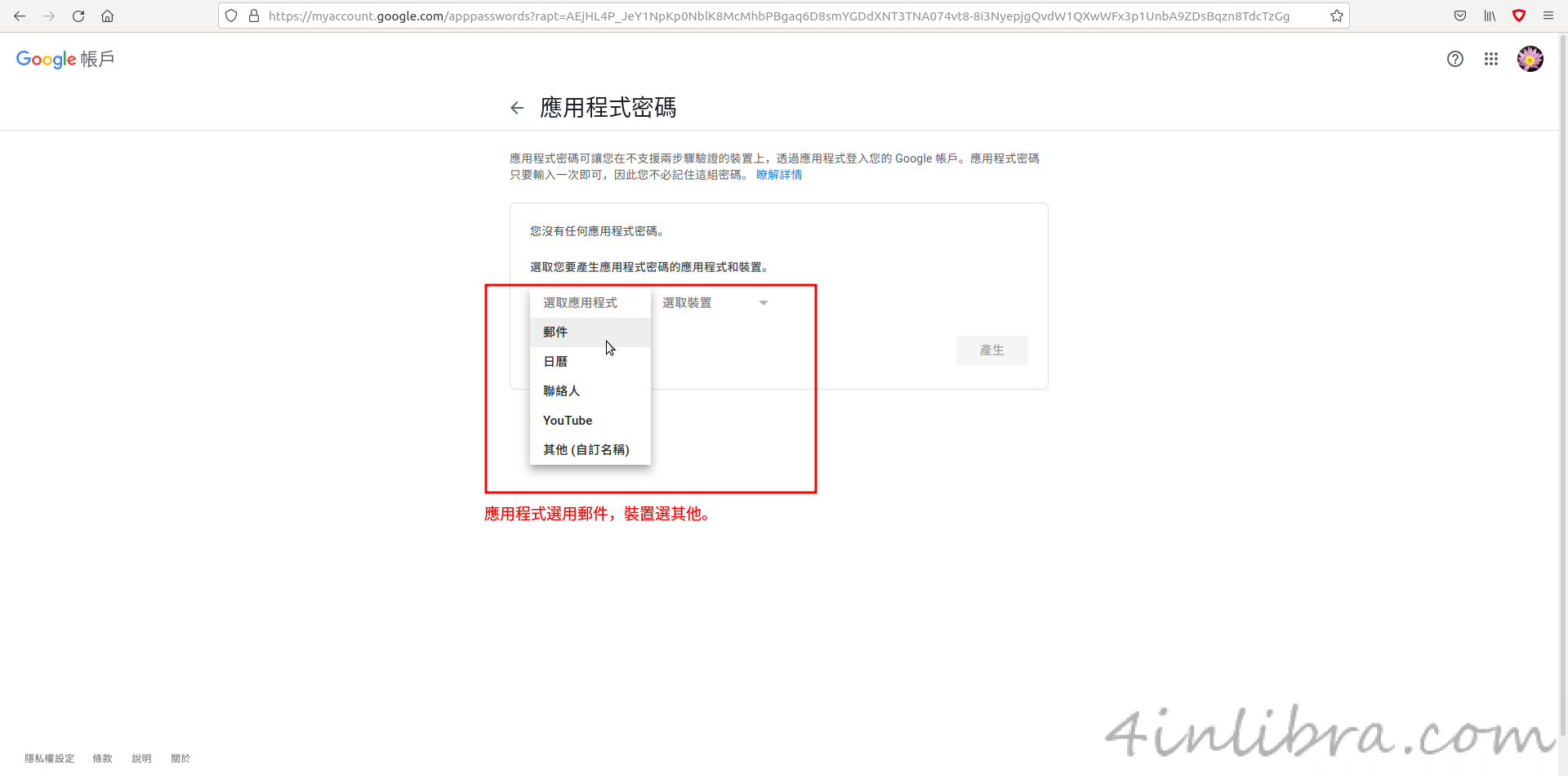Choose 聯絡人 from the app list
This screenshot has width=1568, height=776.
pyautogui.click(x=590, y=391)
